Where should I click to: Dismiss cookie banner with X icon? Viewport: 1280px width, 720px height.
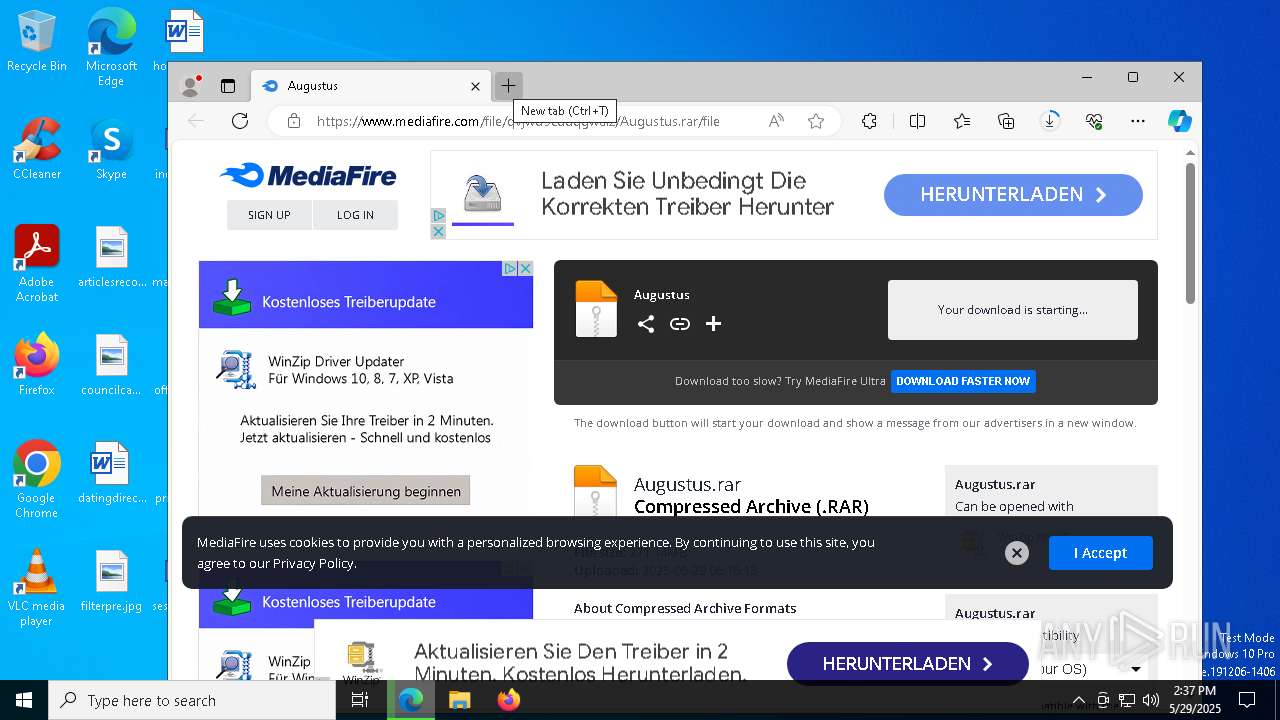coord(1017,553)
